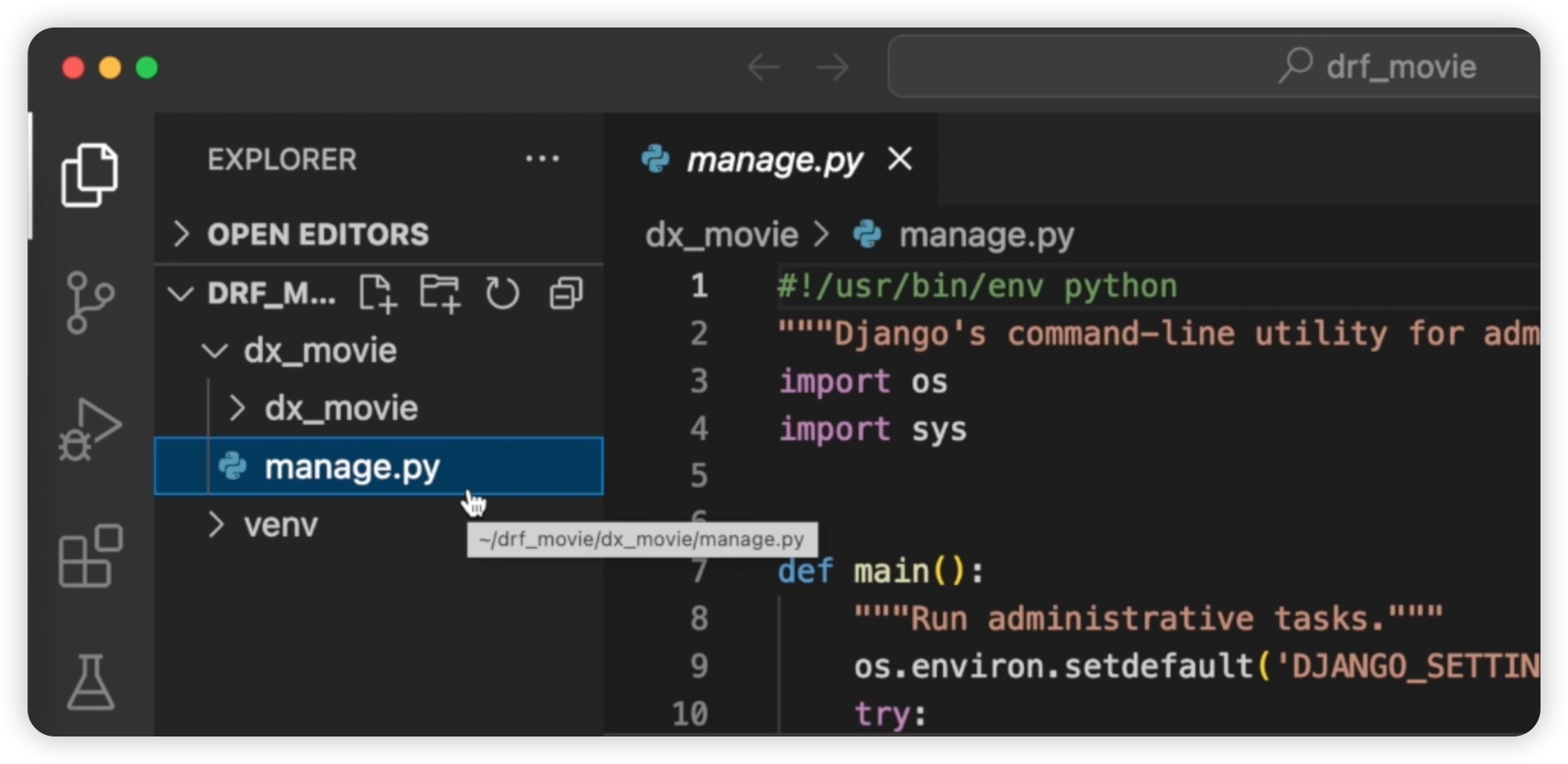Collapse the DRF_M... workspace section
This screenshot has height=764, width=1568.
click(x=180, y=293)
